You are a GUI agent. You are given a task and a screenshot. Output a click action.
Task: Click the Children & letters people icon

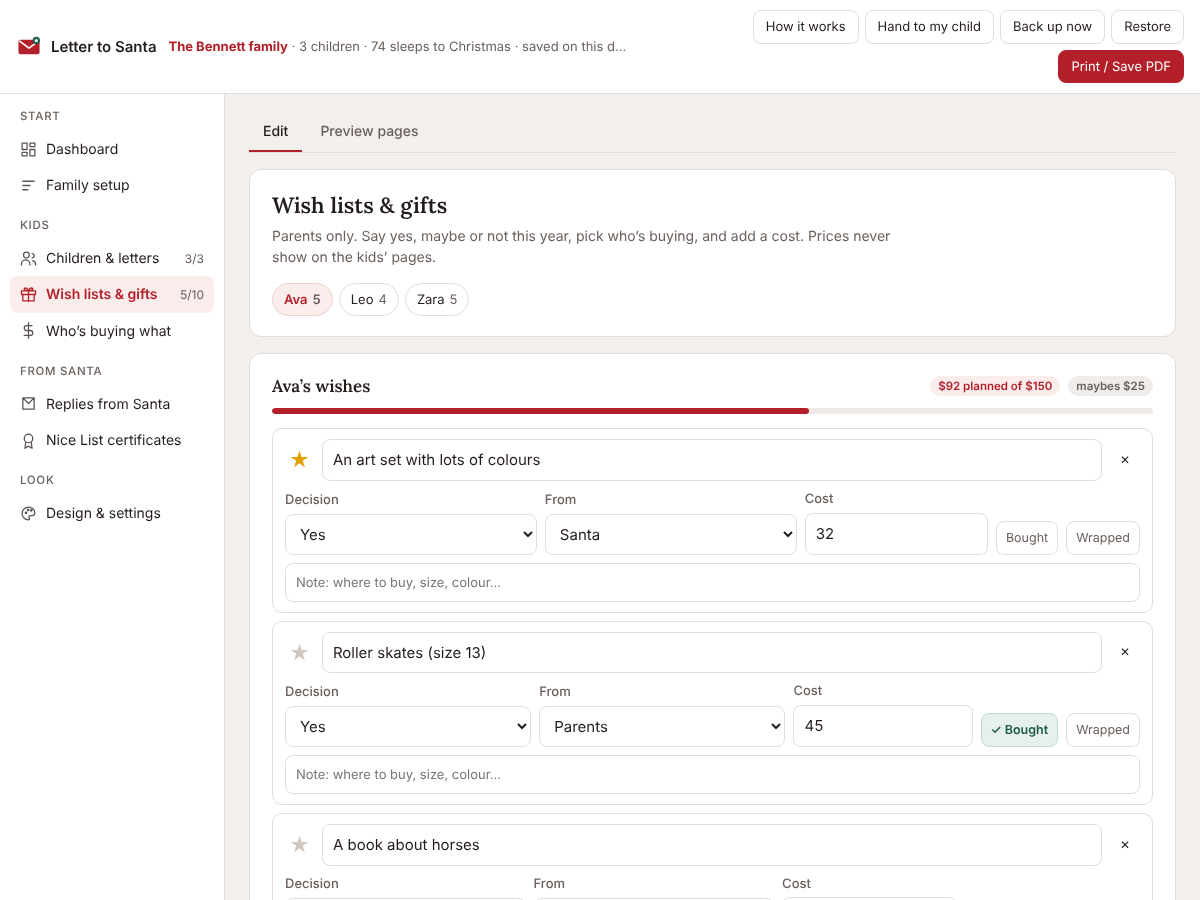[x=28, y=258]
